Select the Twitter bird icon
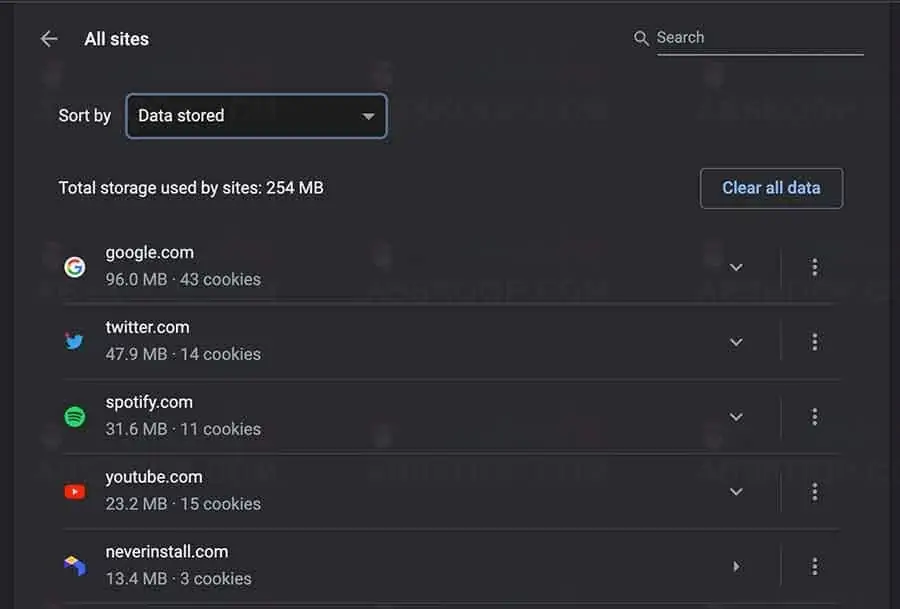900x609 pixels. tap(75, 341)
